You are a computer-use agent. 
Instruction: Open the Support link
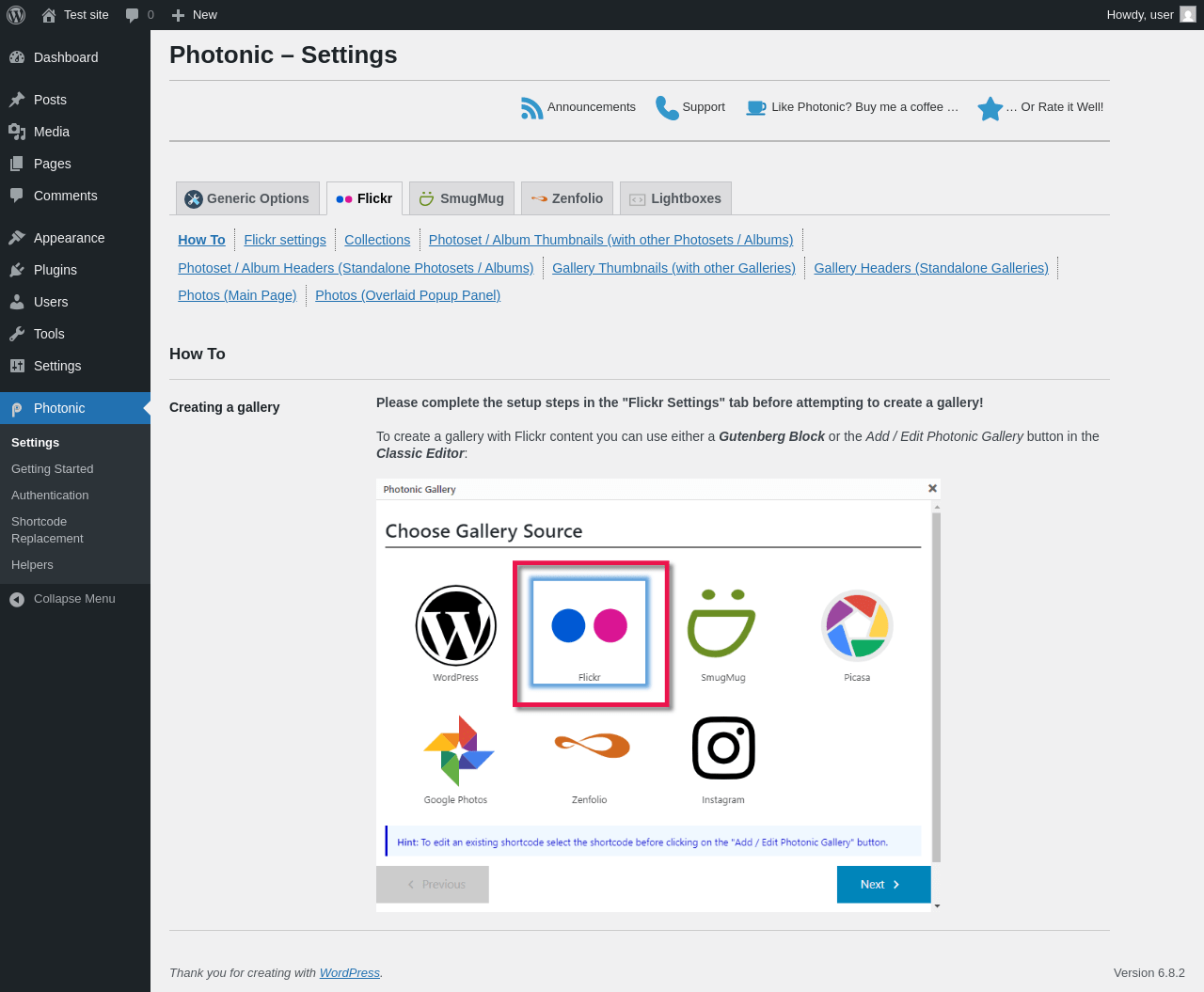pos(704,107)
